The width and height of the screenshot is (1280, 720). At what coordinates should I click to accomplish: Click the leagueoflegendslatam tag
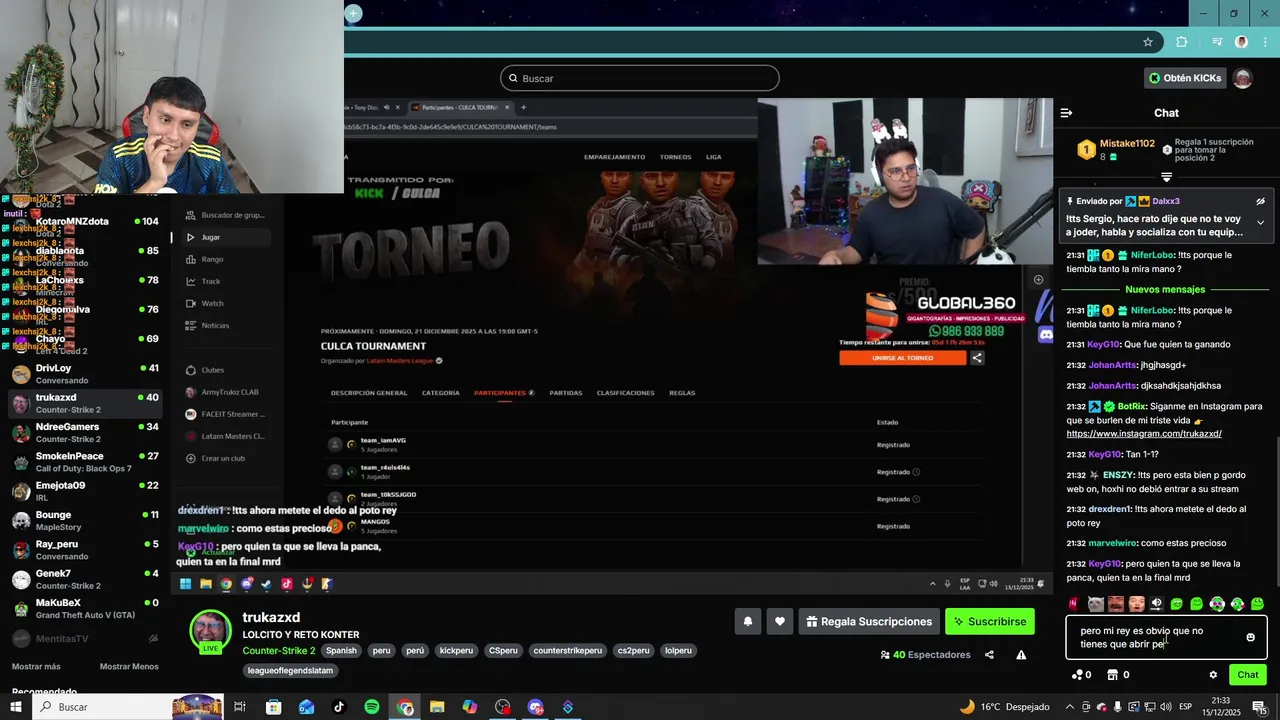[290, 671]
